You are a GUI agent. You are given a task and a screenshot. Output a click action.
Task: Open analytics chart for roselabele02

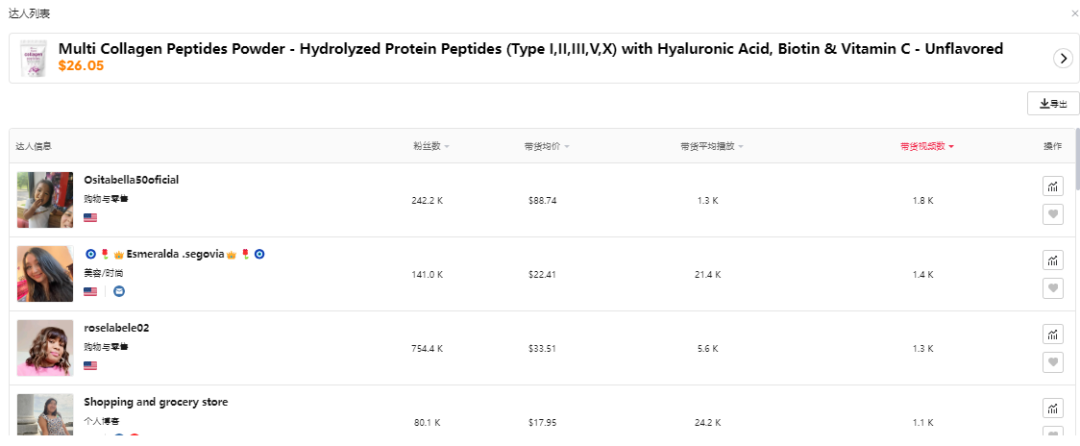click(1052, 334)
